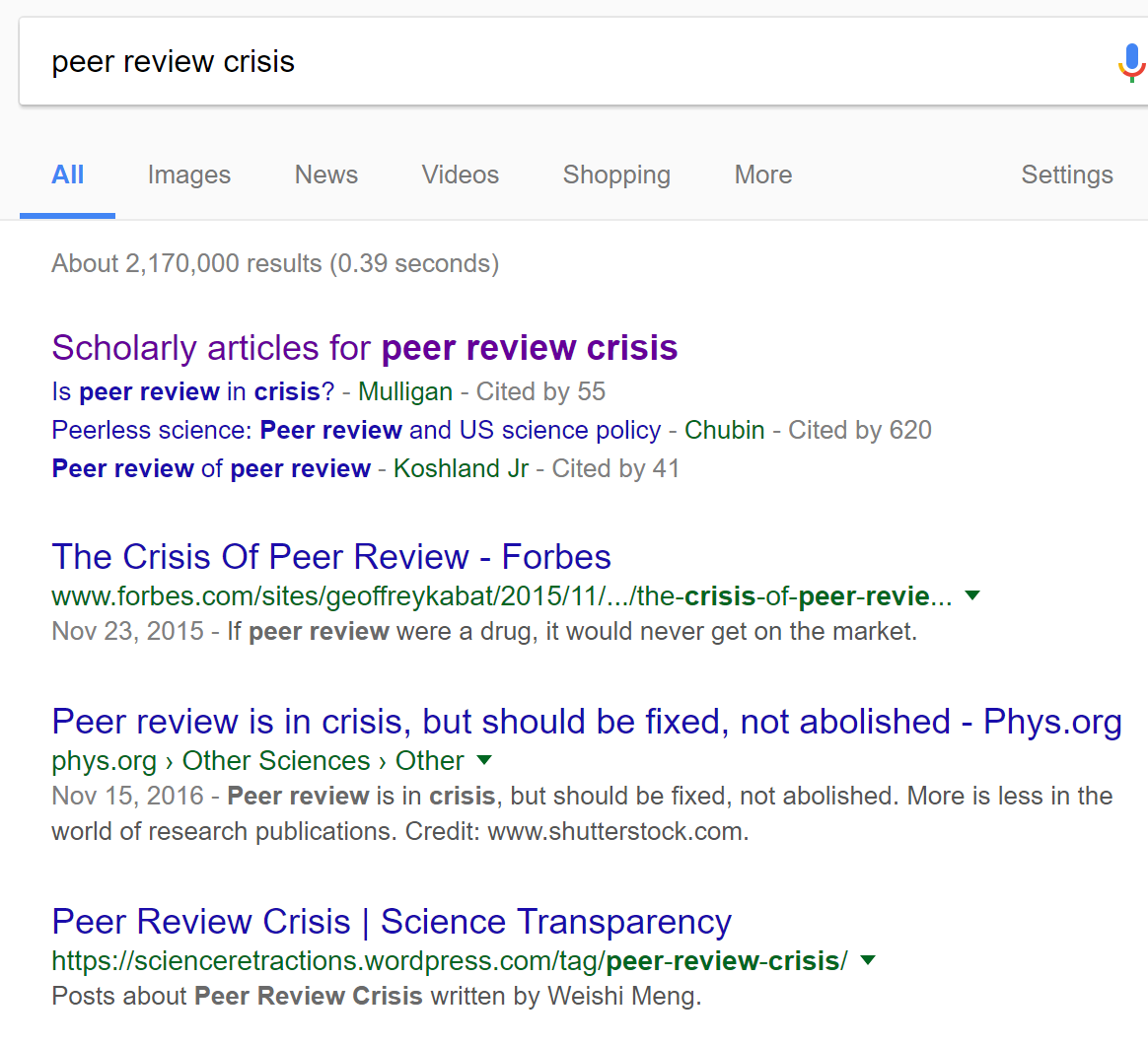Open the Videos search tab
This screenshot has width=1148, height=1047.
pyautogui.click(x=460, y=174)
